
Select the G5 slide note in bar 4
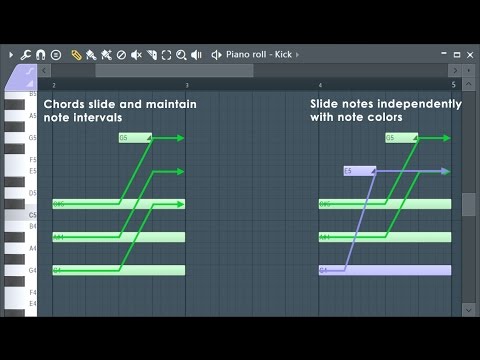click(402, 138)
